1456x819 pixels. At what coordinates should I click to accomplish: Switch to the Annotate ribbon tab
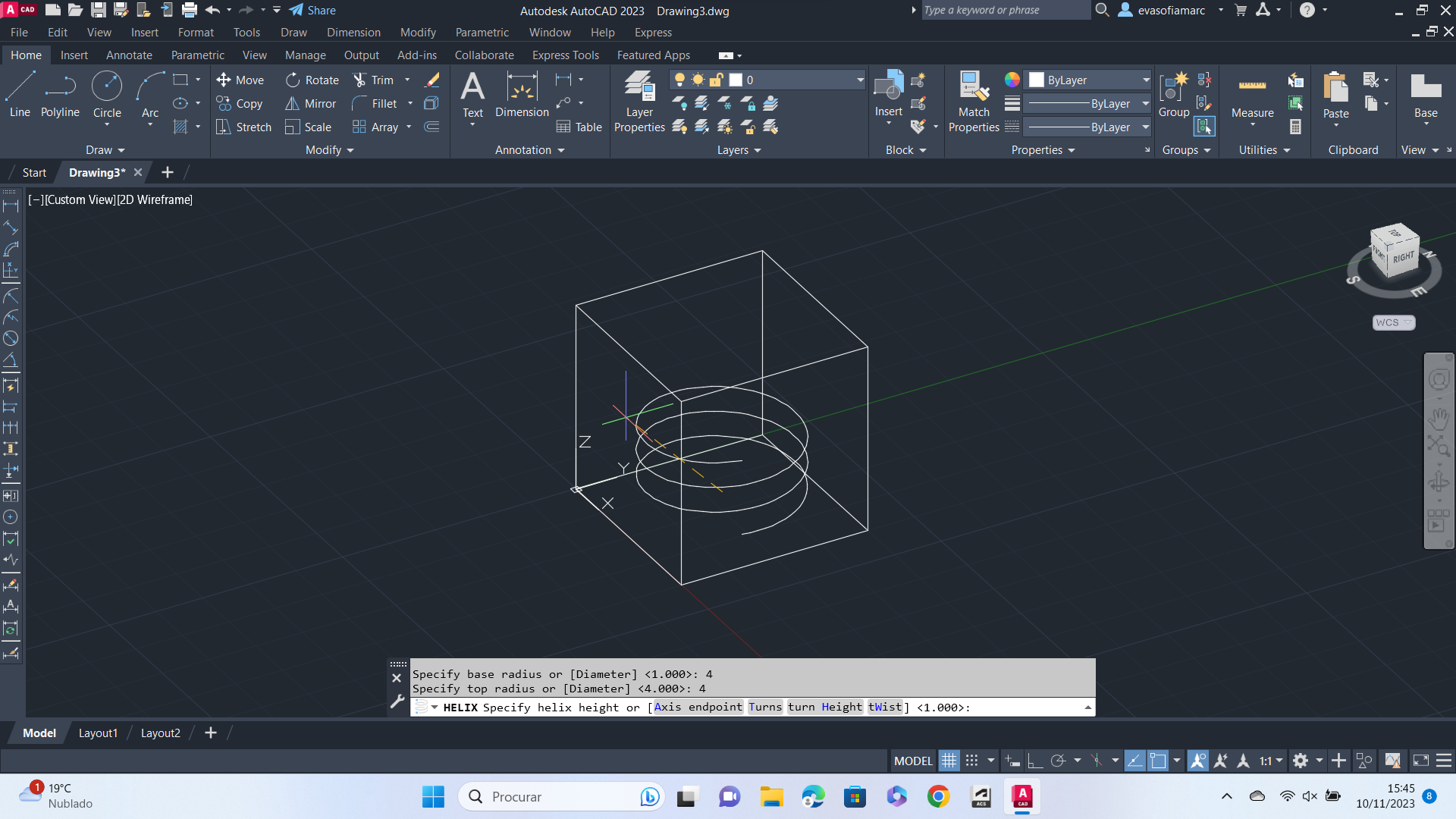129,55
